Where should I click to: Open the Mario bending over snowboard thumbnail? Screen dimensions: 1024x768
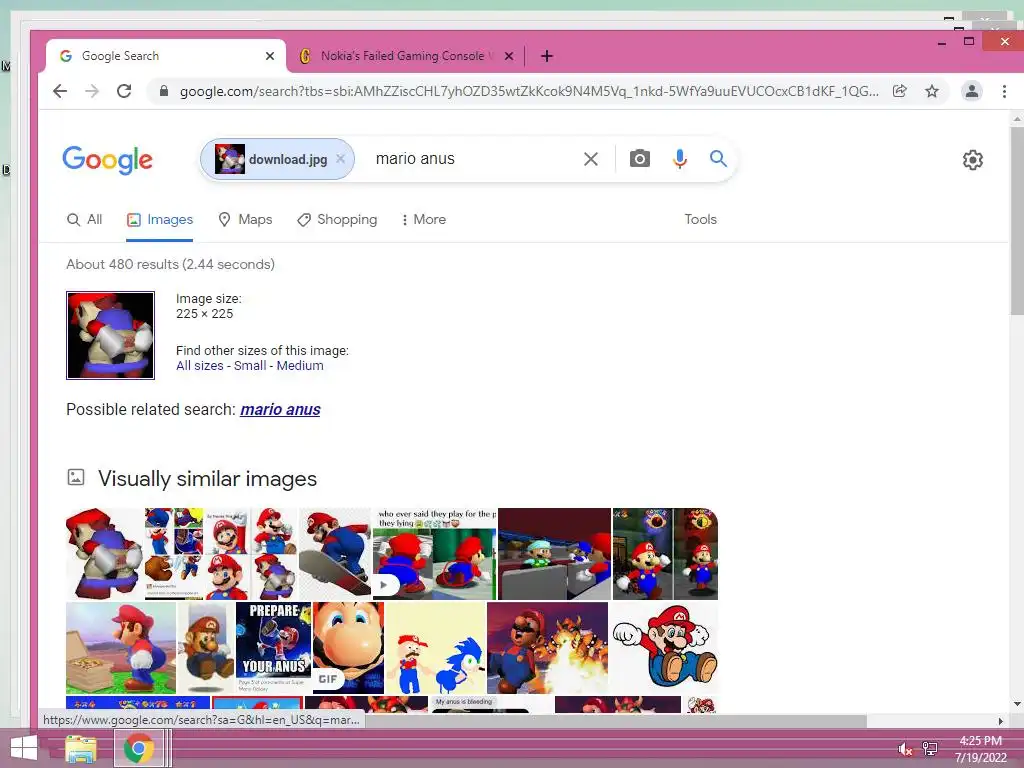coord(335,554)
